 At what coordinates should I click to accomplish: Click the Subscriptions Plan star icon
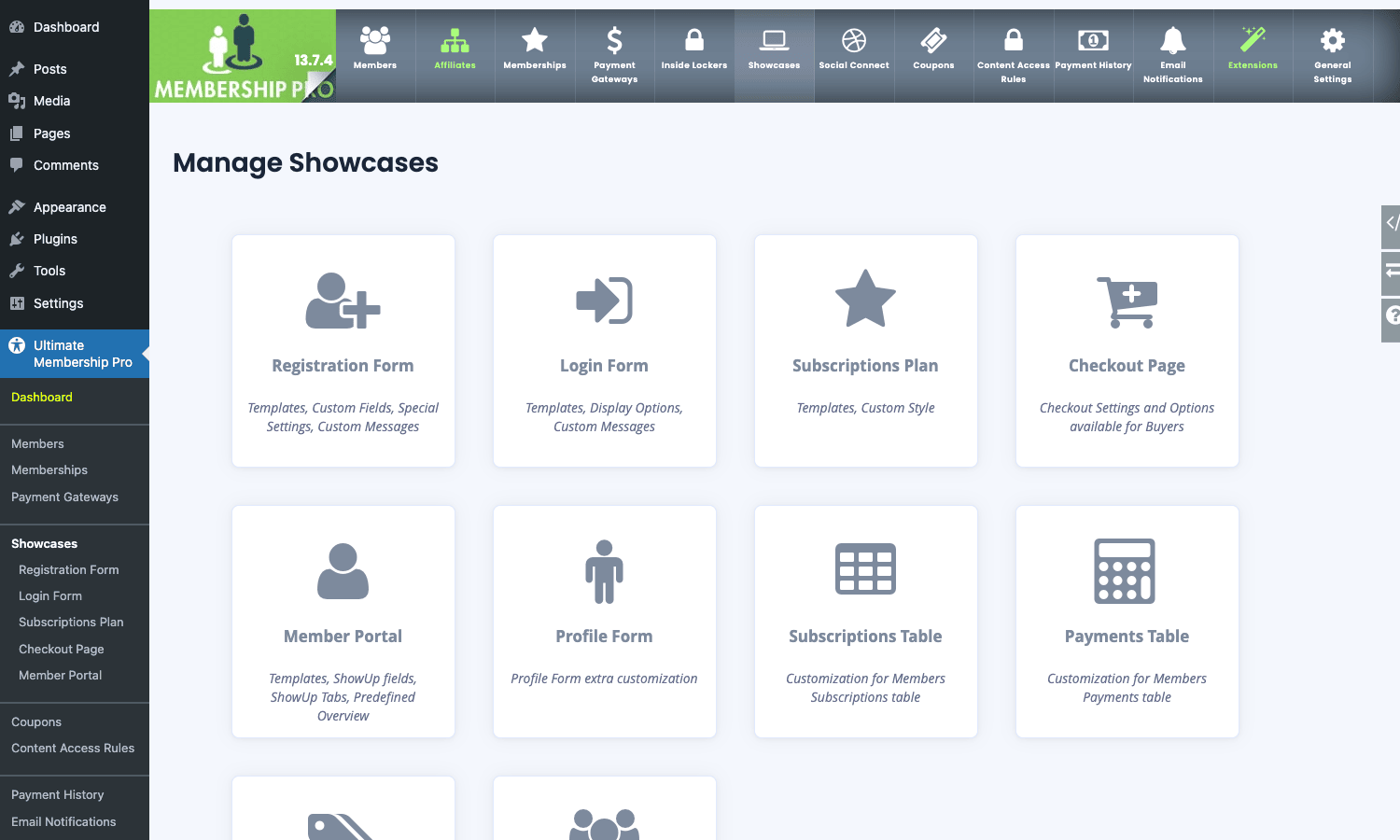865,299
